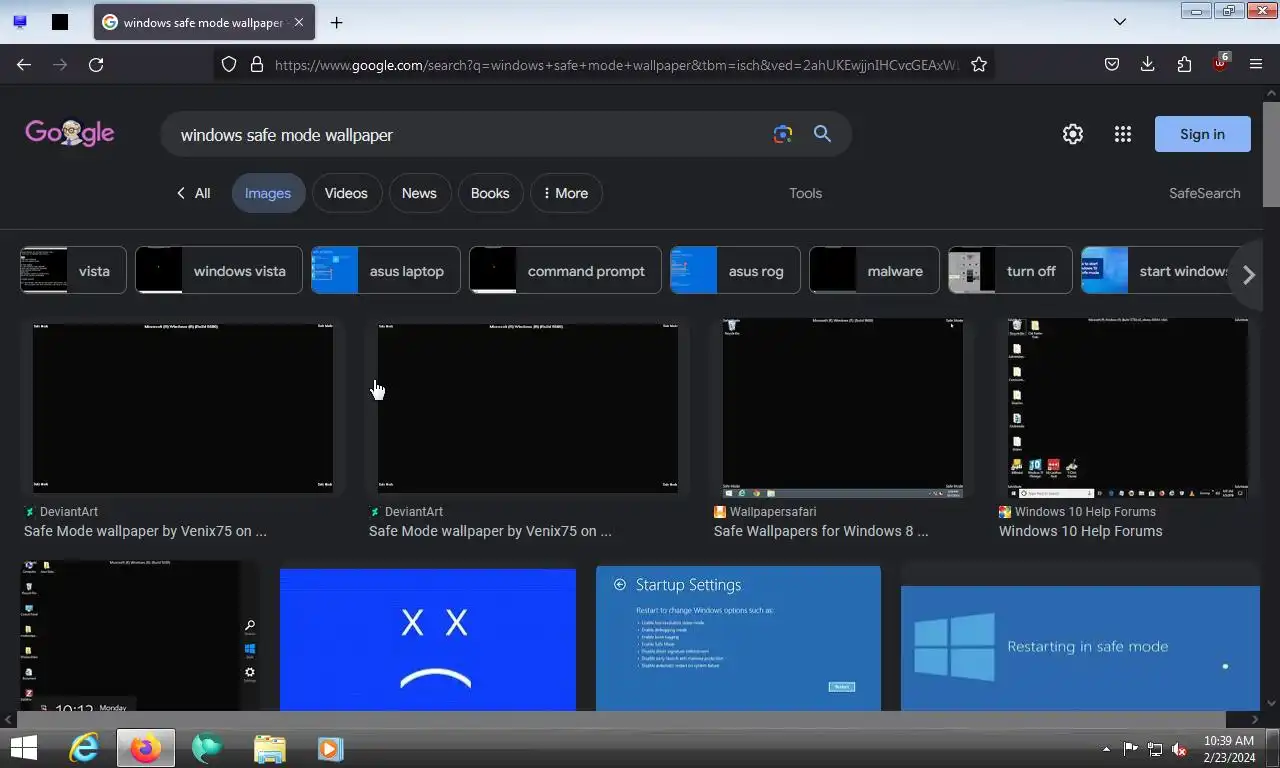Viewport: 1280px width, 768px height.
Task: Open Google quick settings gear
Action: pos(1073,134)
